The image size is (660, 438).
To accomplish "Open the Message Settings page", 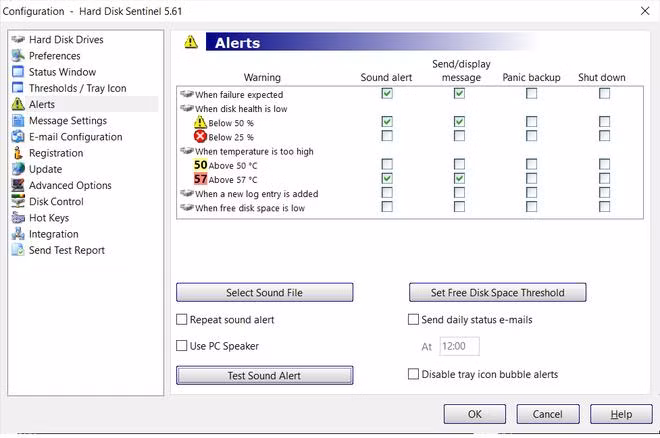I will tap(68, 121).
